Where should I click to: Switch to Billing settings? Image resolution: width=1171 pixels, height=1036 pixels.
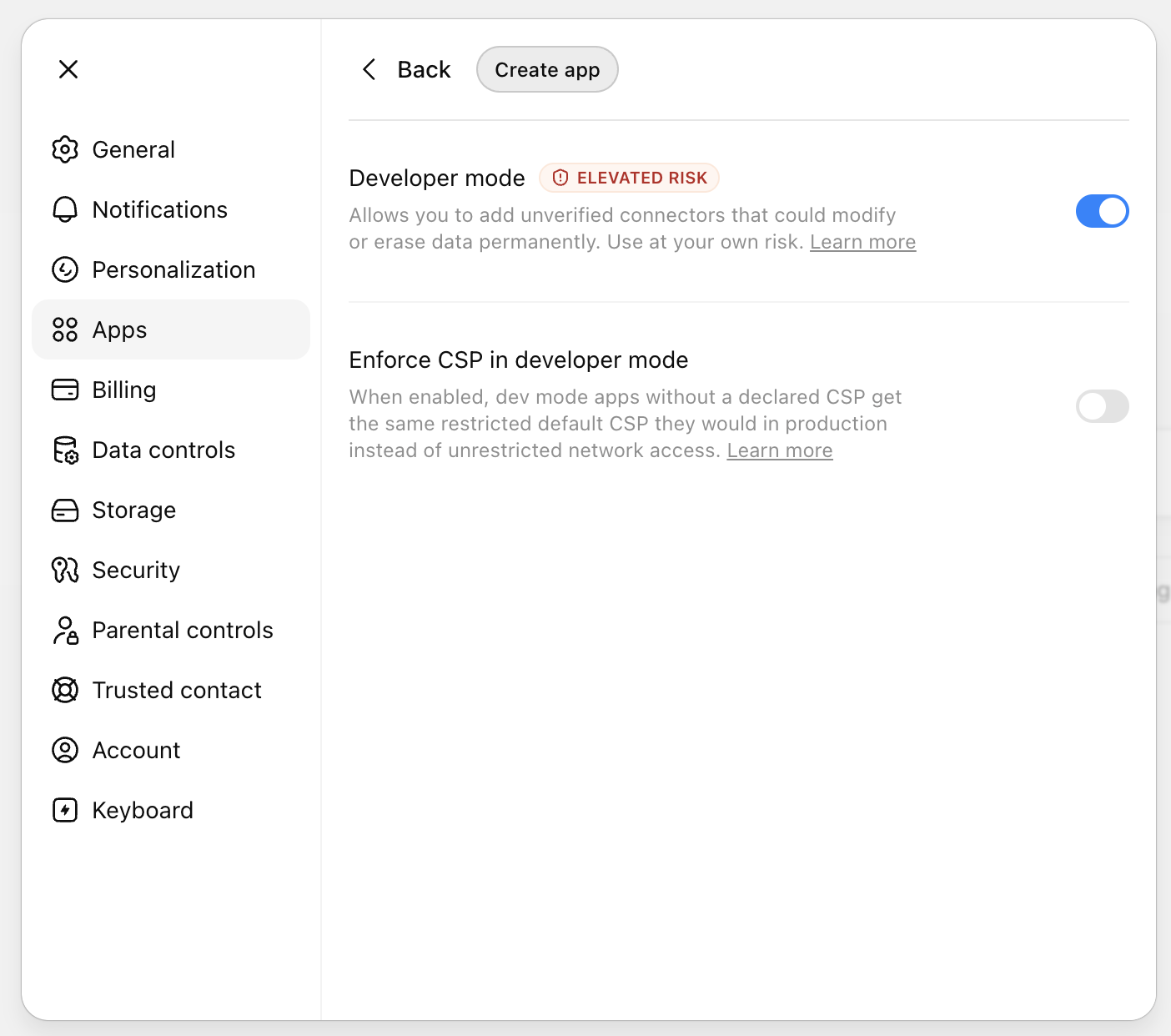pos(171,390)
